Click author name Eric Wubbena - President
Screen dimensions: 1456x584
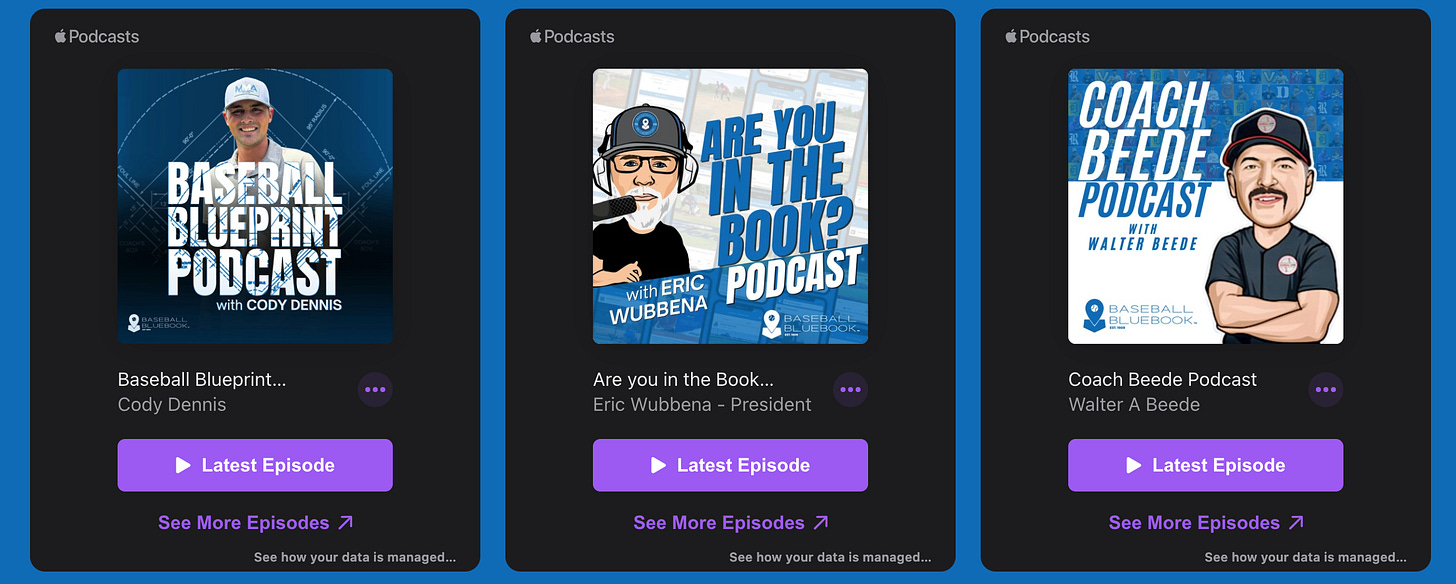[702, 405]
